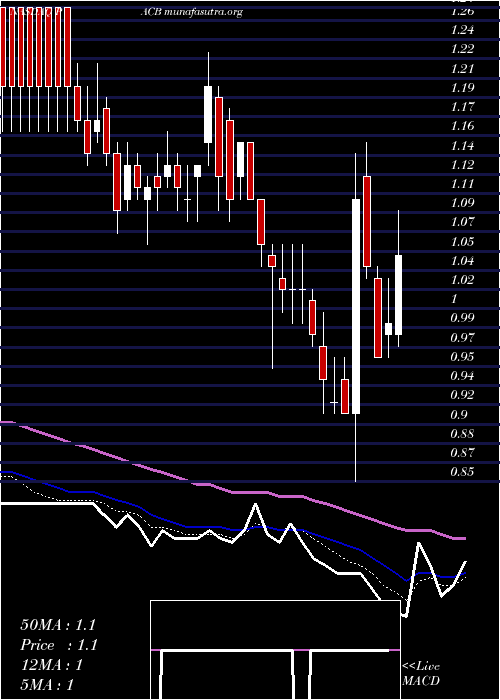
Task: Click the 1.07 price axis label
Action: [x=462, y=222]
